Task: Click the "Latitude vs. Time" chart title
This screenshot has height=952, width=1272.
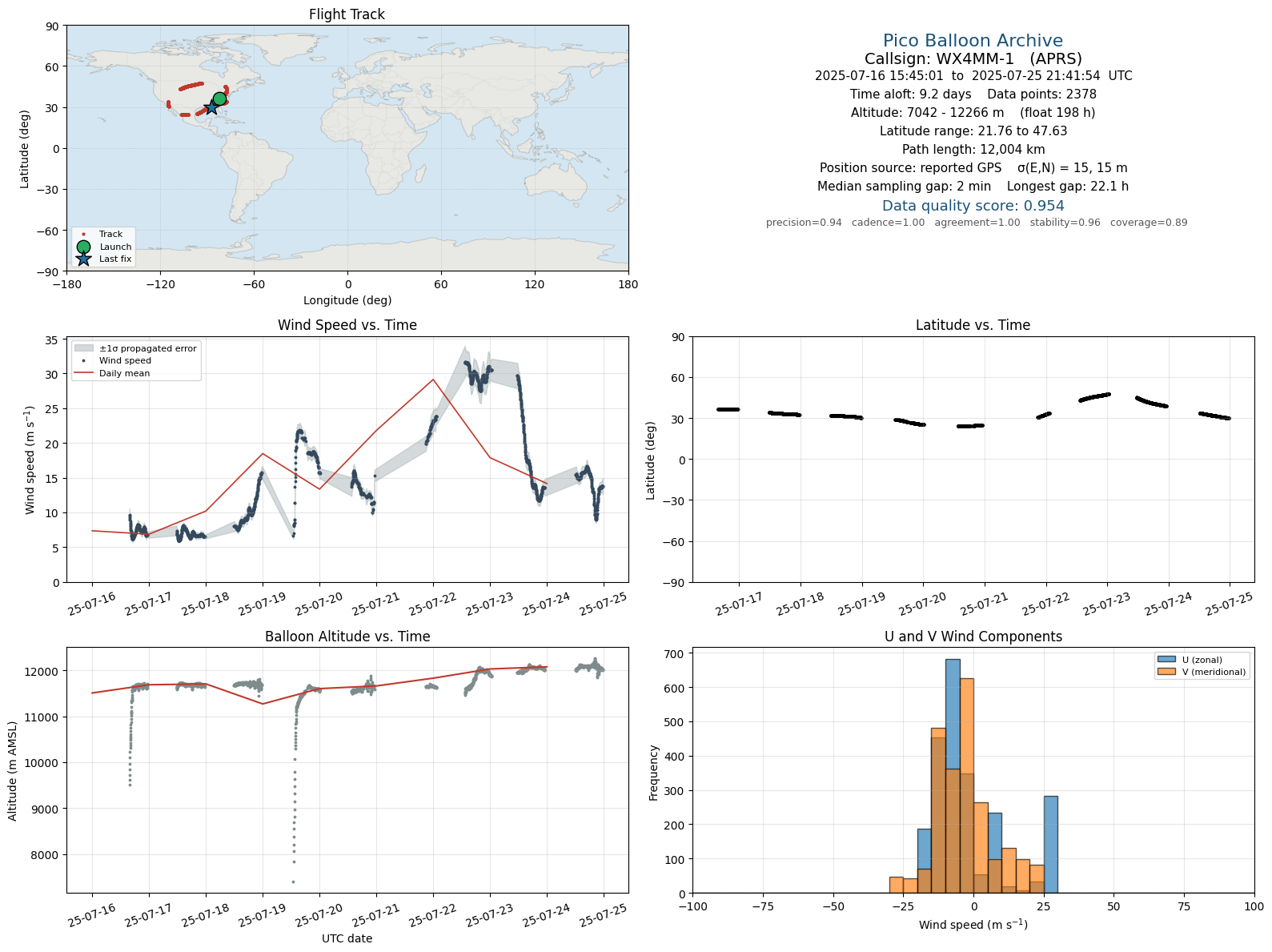Action: [973, 325]
